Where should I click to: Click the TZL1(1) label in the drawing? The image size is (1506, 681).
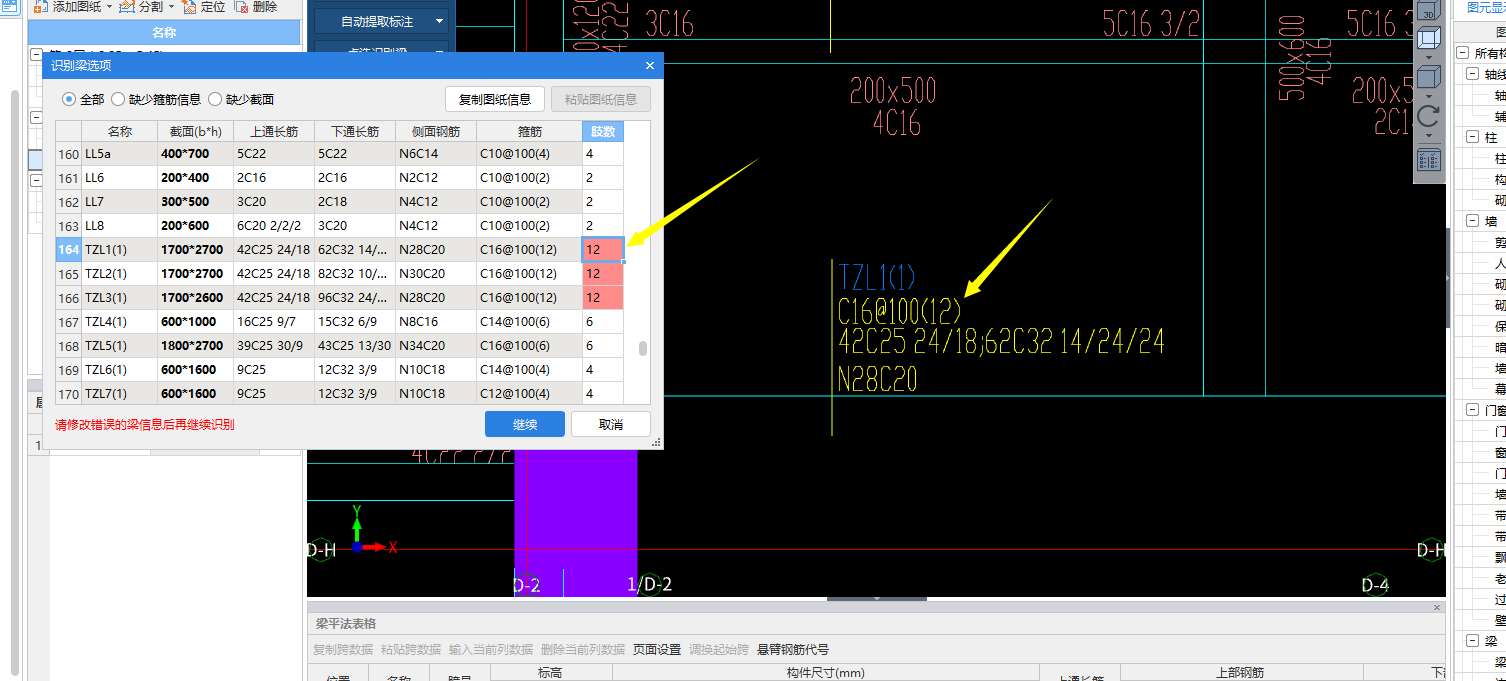877,277
